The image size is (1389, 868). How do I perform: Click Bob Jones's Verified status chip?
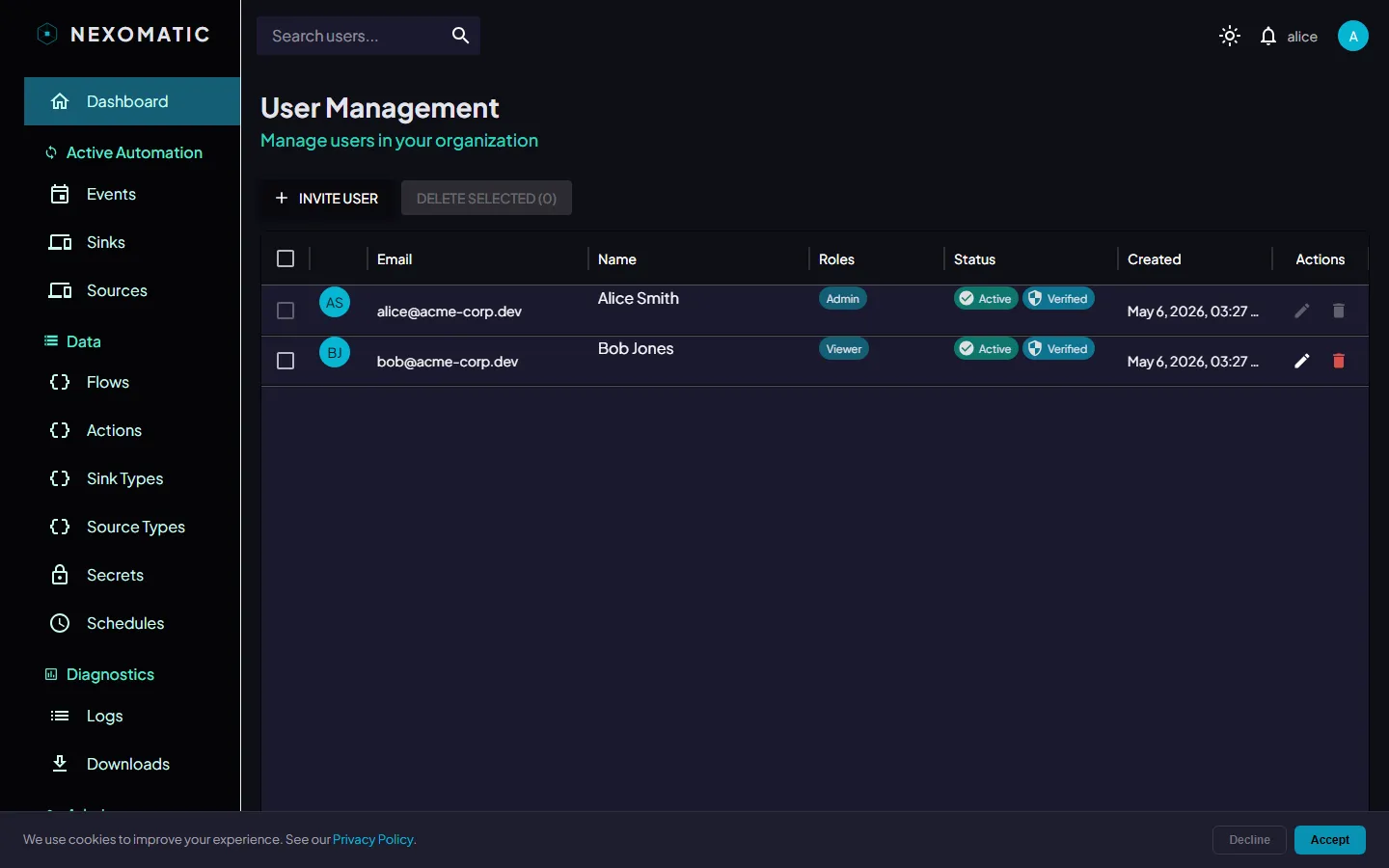(1058, 349)
